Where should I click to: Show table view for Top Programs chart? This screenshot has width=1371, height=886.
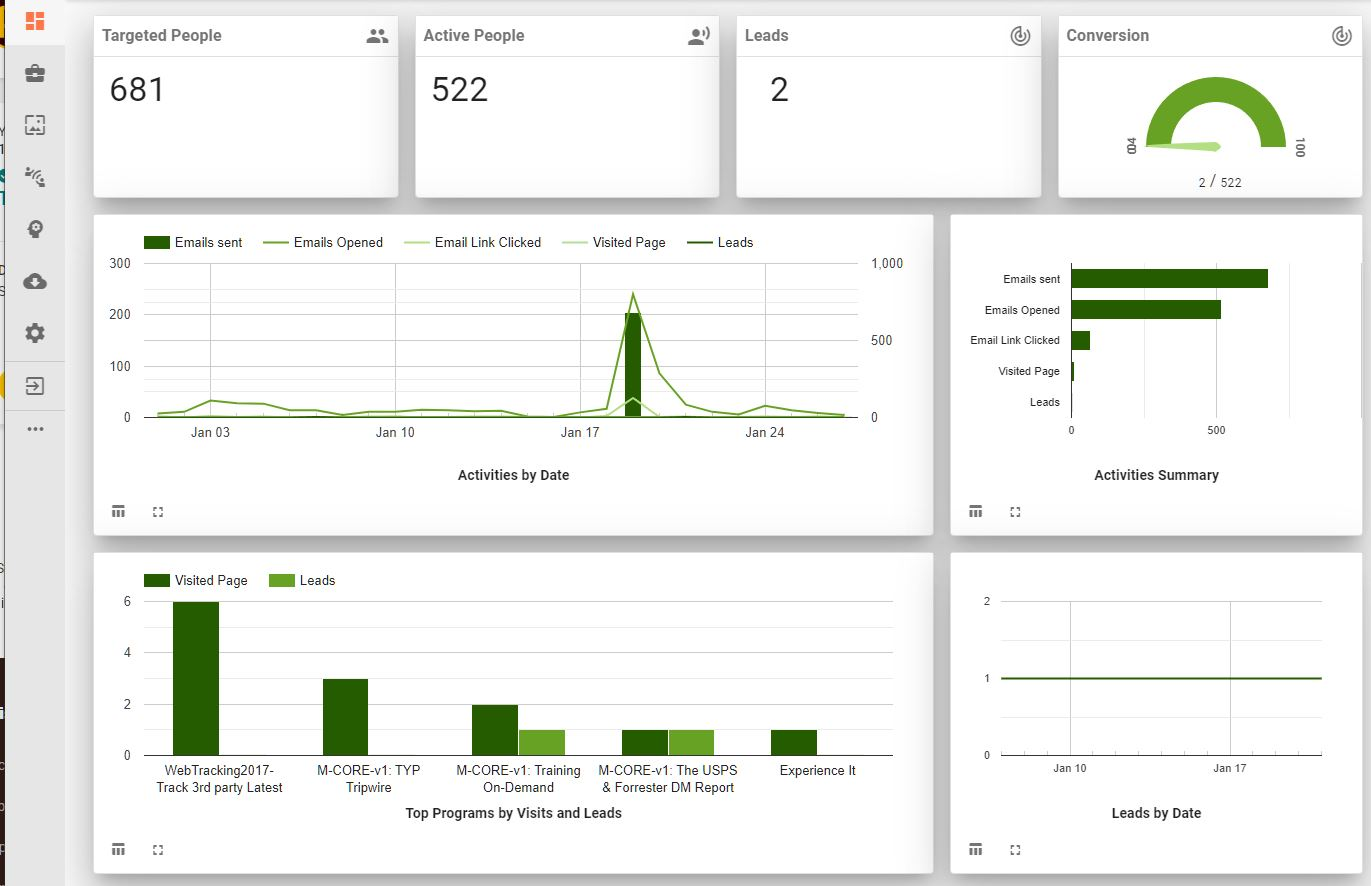tap(119, 850)
